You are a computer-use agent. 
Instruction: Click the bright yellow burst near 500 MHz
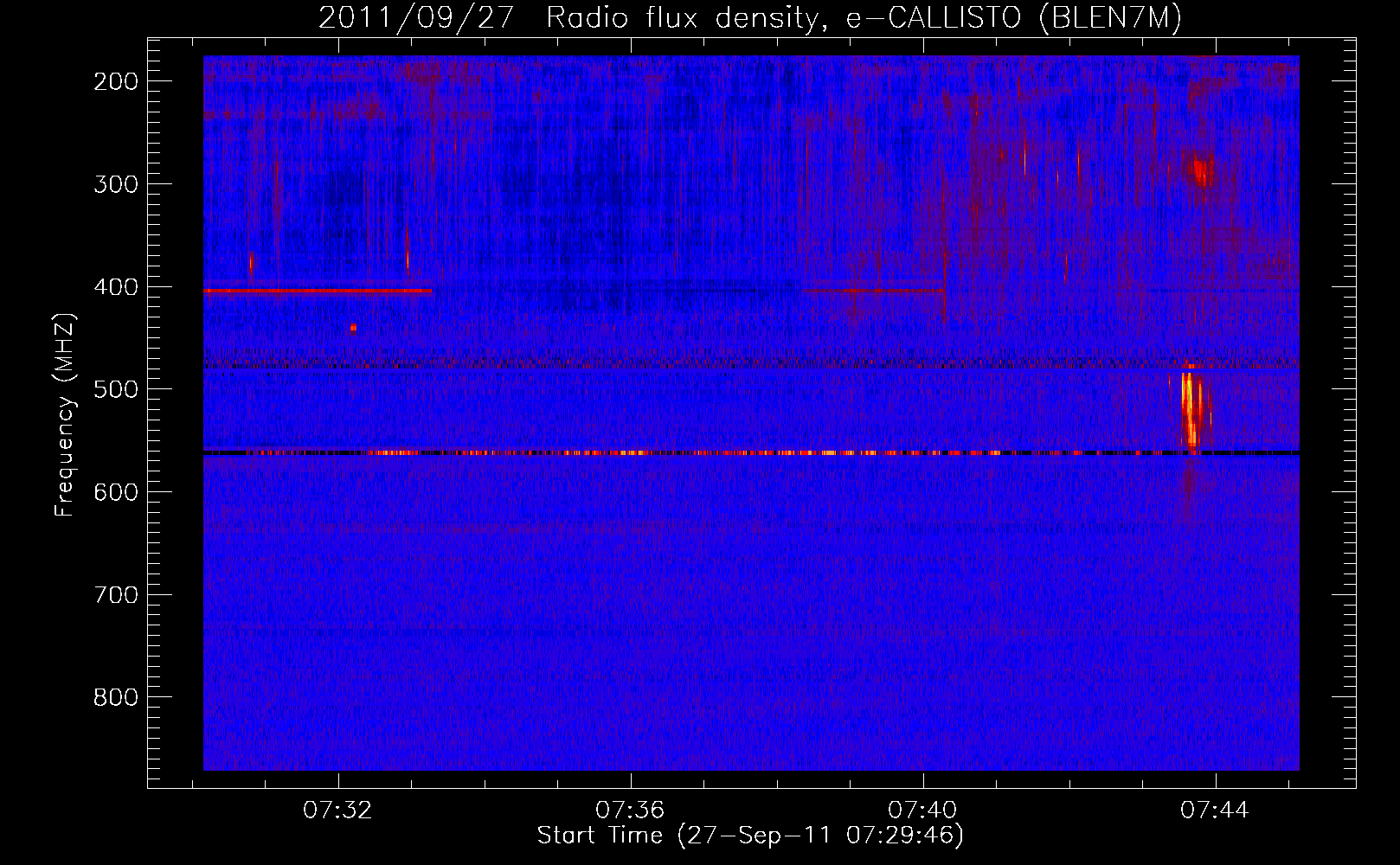tap(1191, 409)
